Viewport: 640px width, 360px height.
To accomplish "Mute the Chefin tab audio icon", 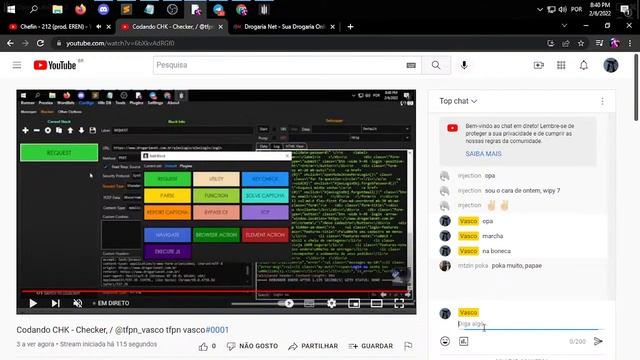I will click(98, 27).
